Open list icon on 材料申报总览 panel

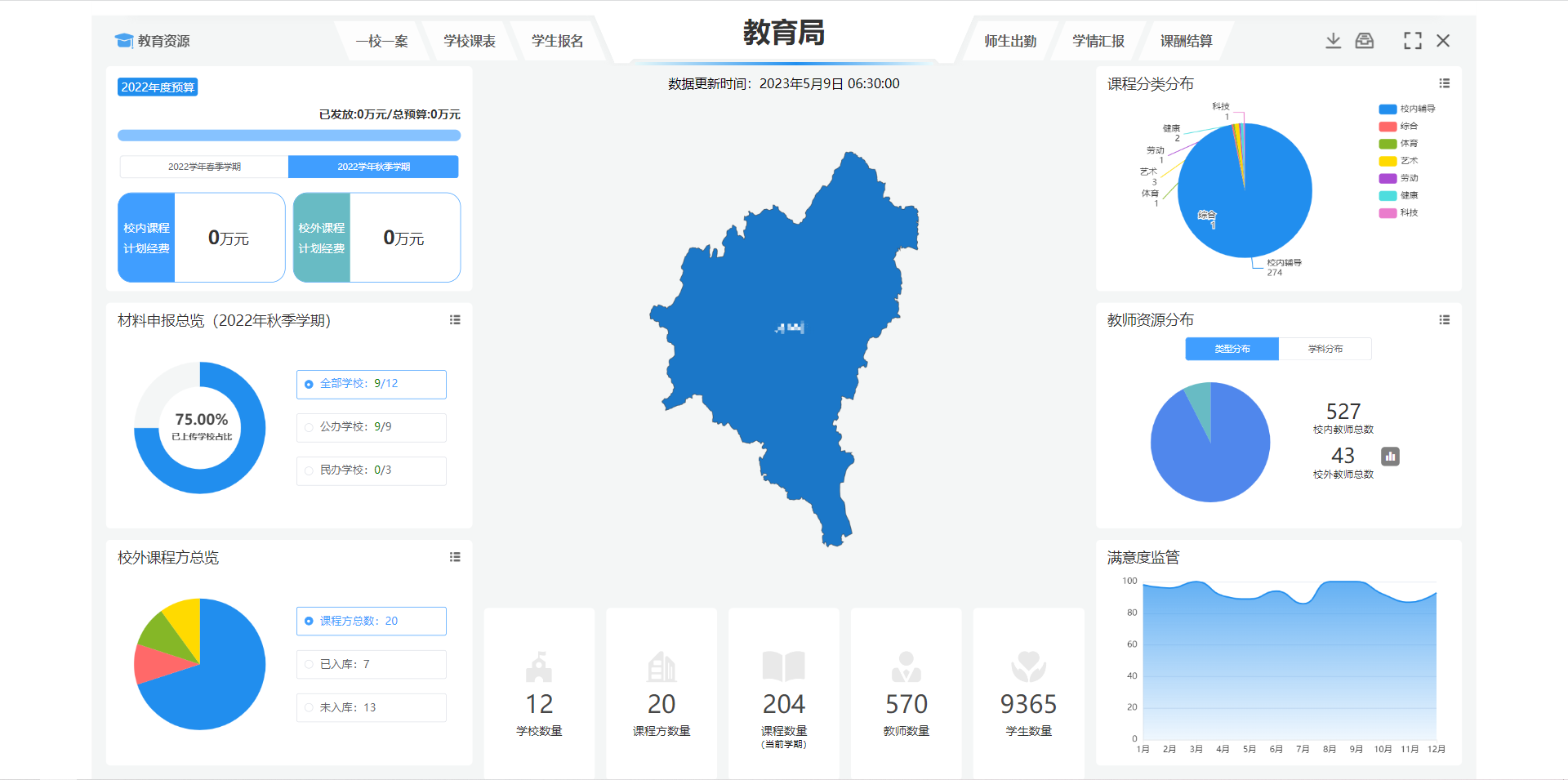(455, 320)
